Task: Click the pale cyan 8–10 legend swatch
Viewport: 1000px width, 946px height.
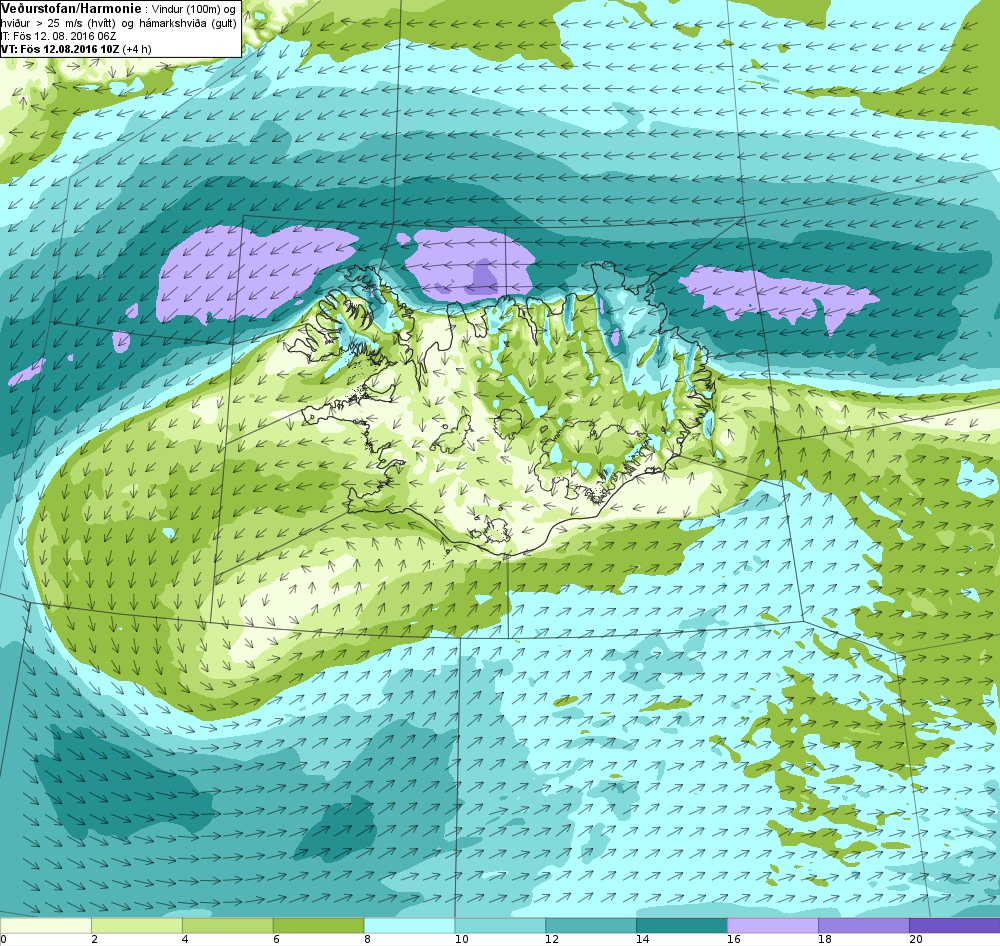Action: (x=409, y=926)
